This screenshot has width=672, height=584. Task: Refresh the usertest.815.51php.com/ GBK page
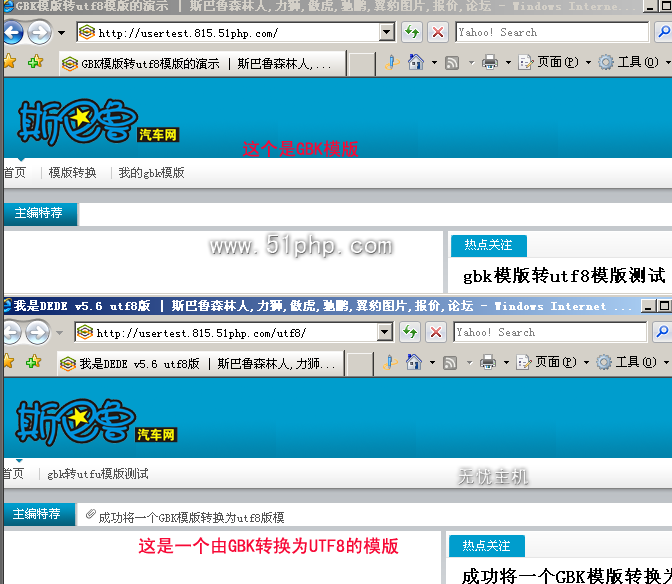[x=412, y=33]
